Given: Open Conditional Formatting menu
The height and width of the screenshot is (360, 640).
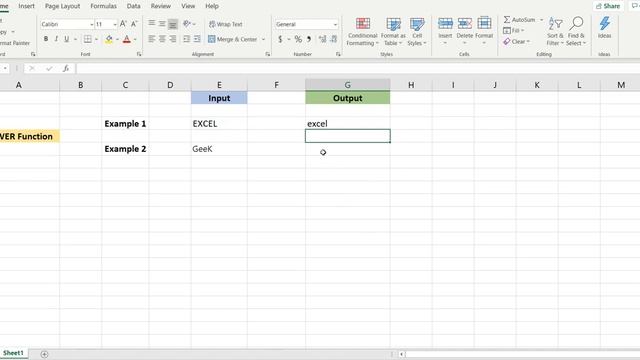Looking at the screenshot, I should (x=362, y=31).
